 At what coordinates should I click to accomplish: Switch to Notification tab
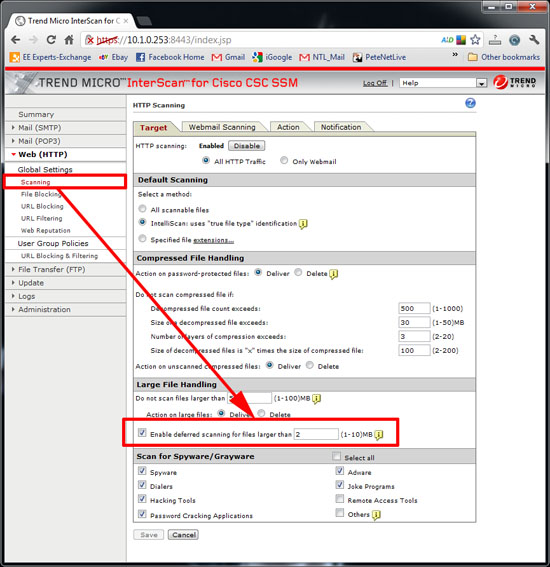(341, 127)
